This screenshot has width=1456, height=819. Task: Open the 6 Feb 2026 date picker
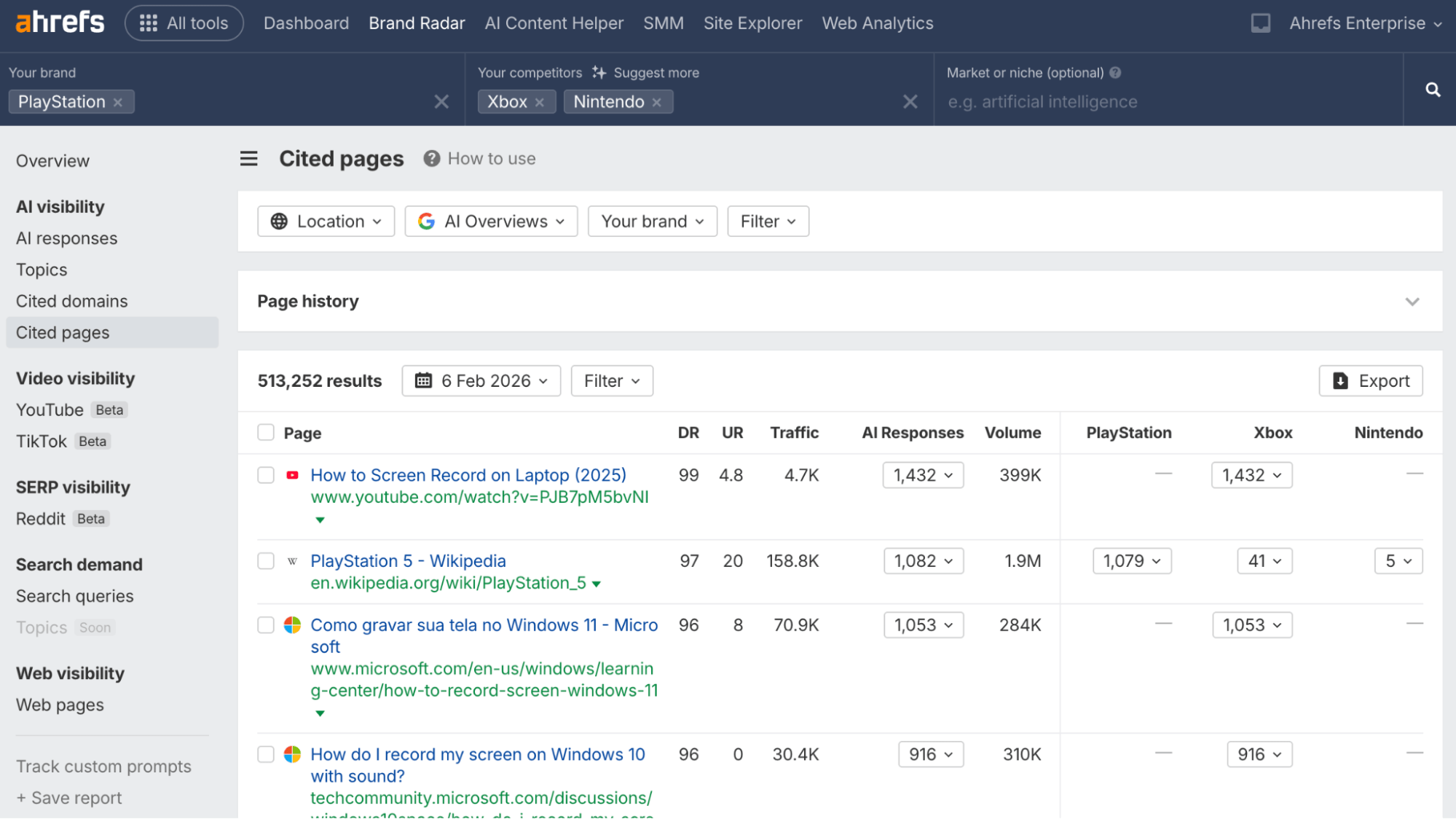(x=481, y=381)
